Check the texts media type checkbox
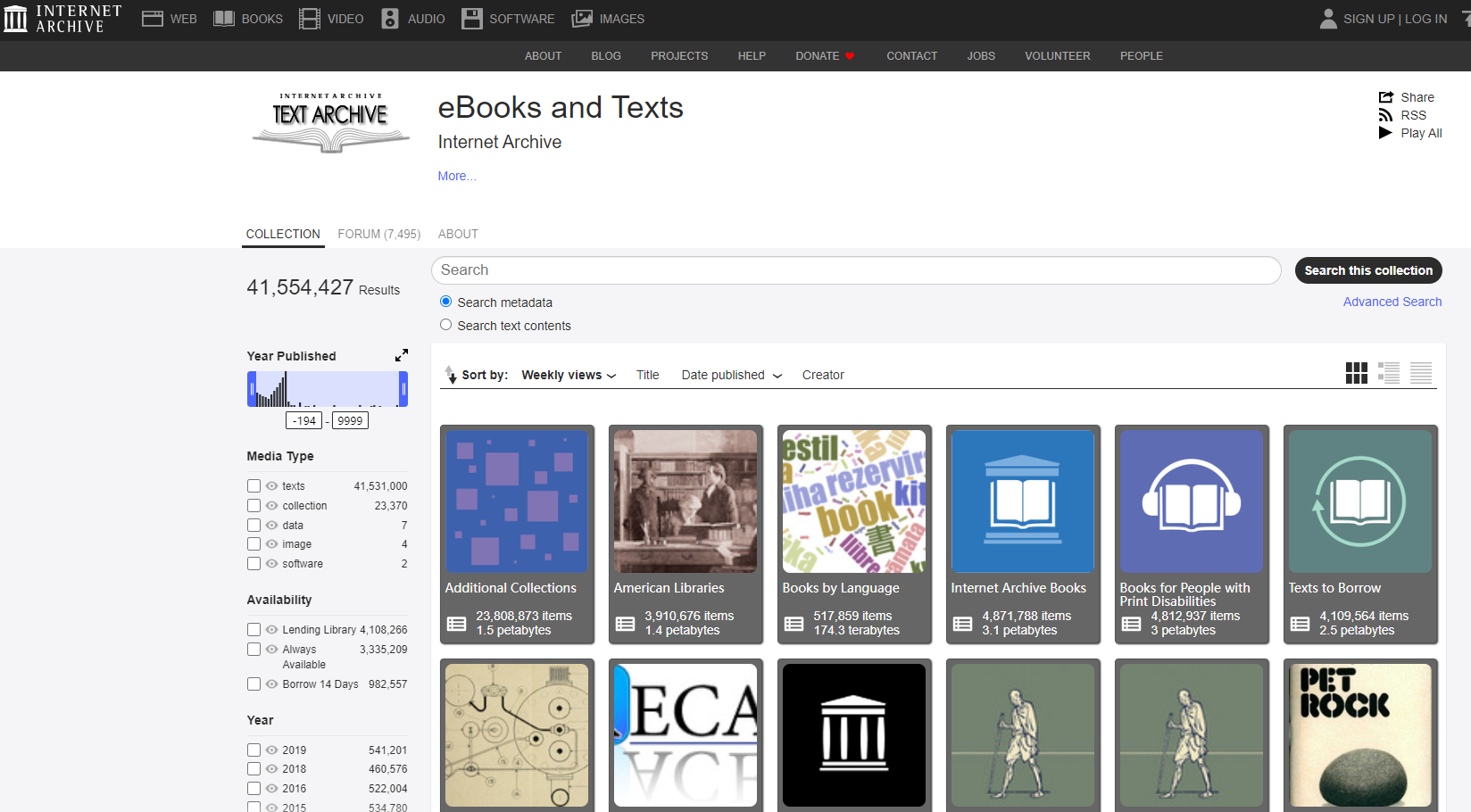Image resolution: width=1471 pixels, height=812 pixels. (253, 486)
